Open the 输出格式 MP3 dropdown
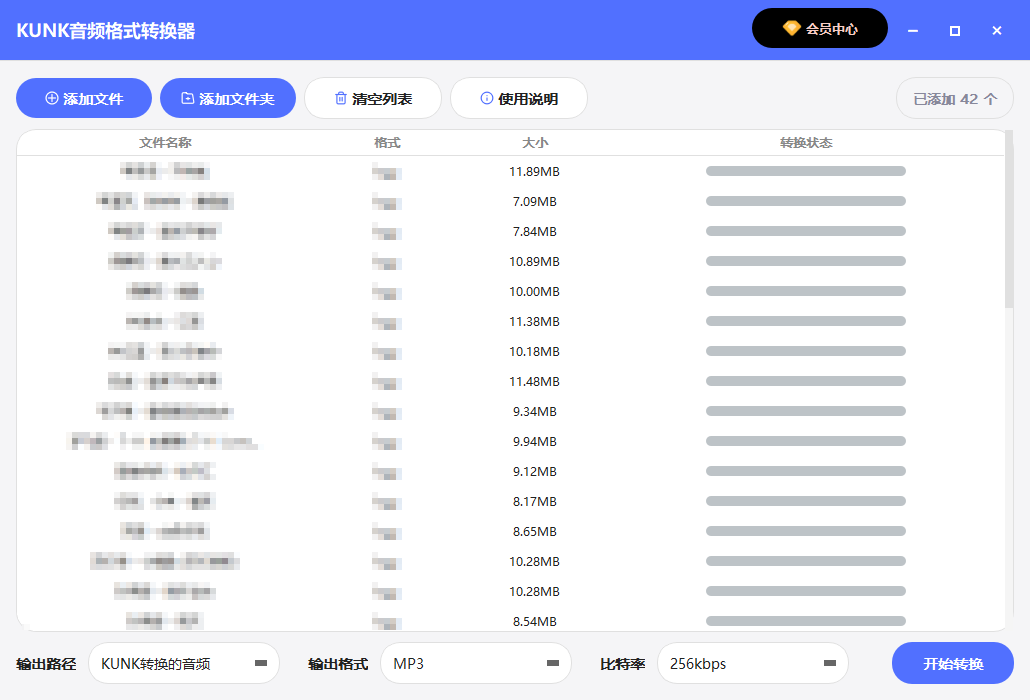1030x700 pixels. coord(476,663)
